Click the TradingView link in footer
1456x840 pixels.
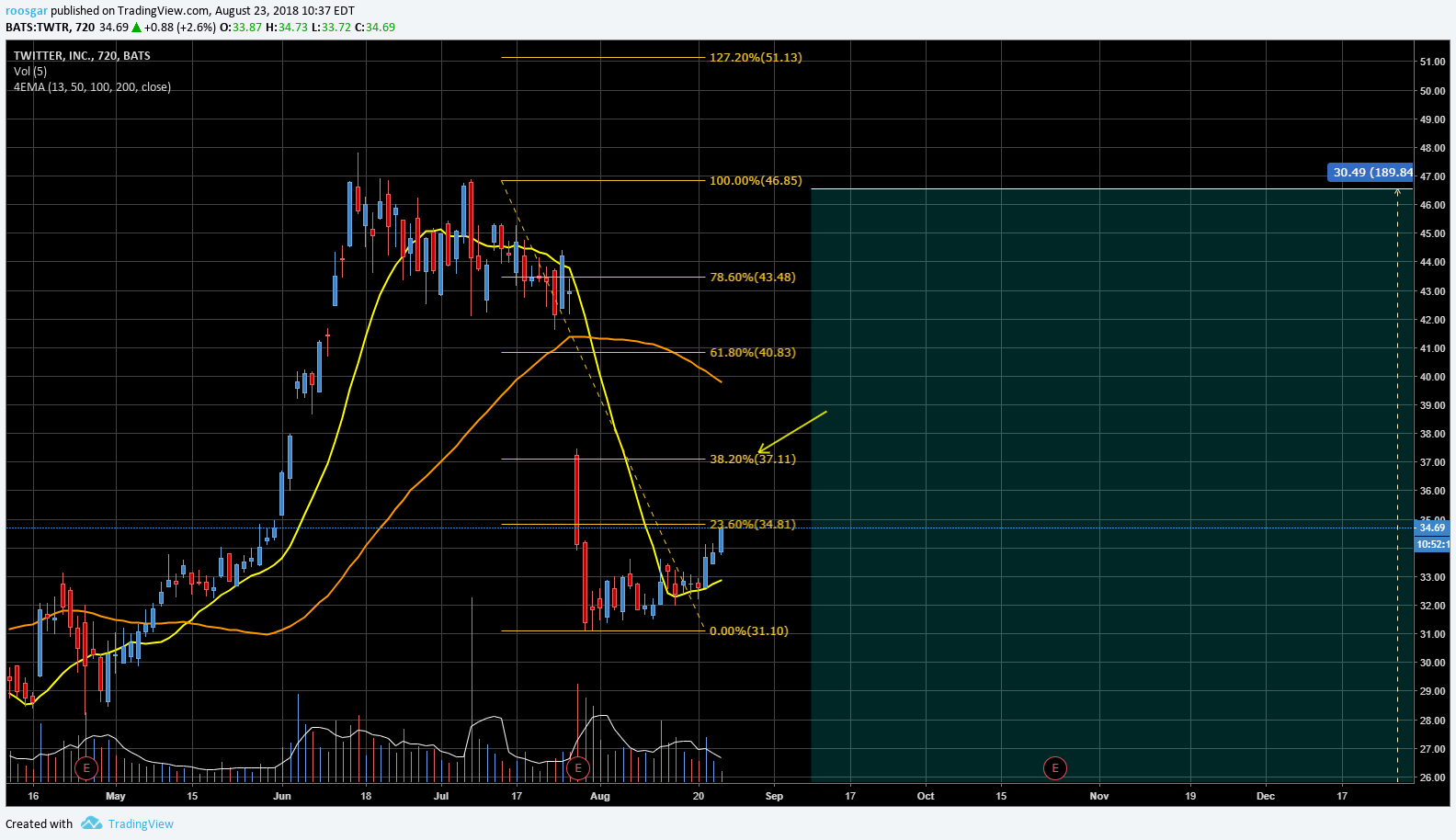pyautogui.click(x=141, y=823)
